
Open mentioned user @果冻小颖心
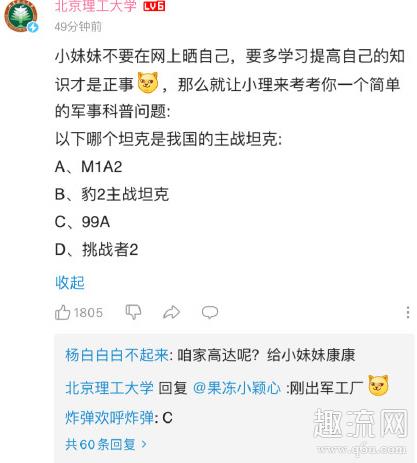237,388
